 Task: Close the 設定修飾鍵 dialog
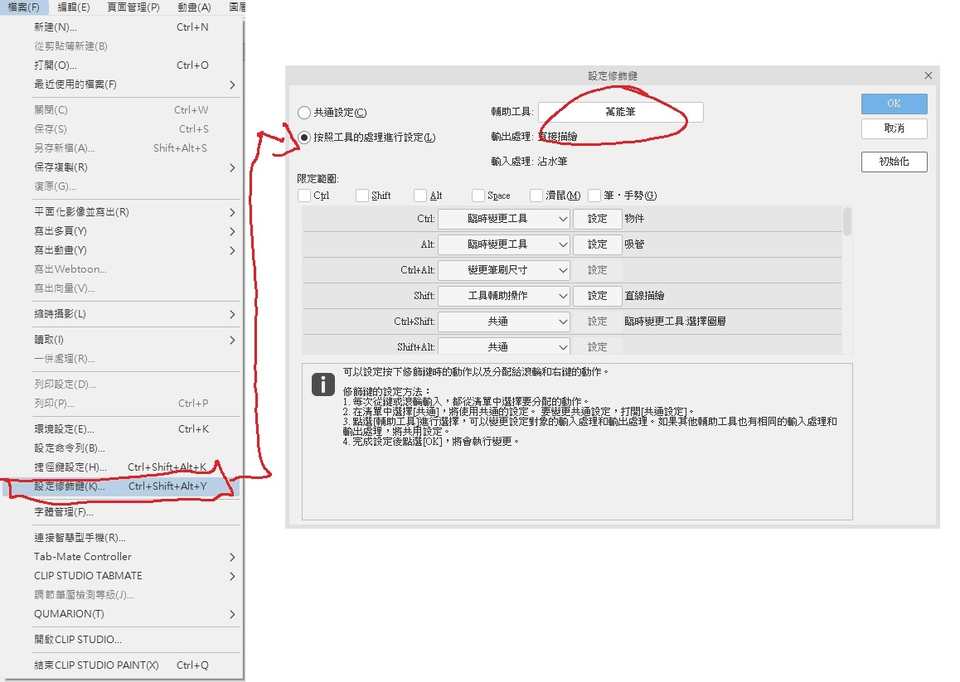[x=928, y=75]
